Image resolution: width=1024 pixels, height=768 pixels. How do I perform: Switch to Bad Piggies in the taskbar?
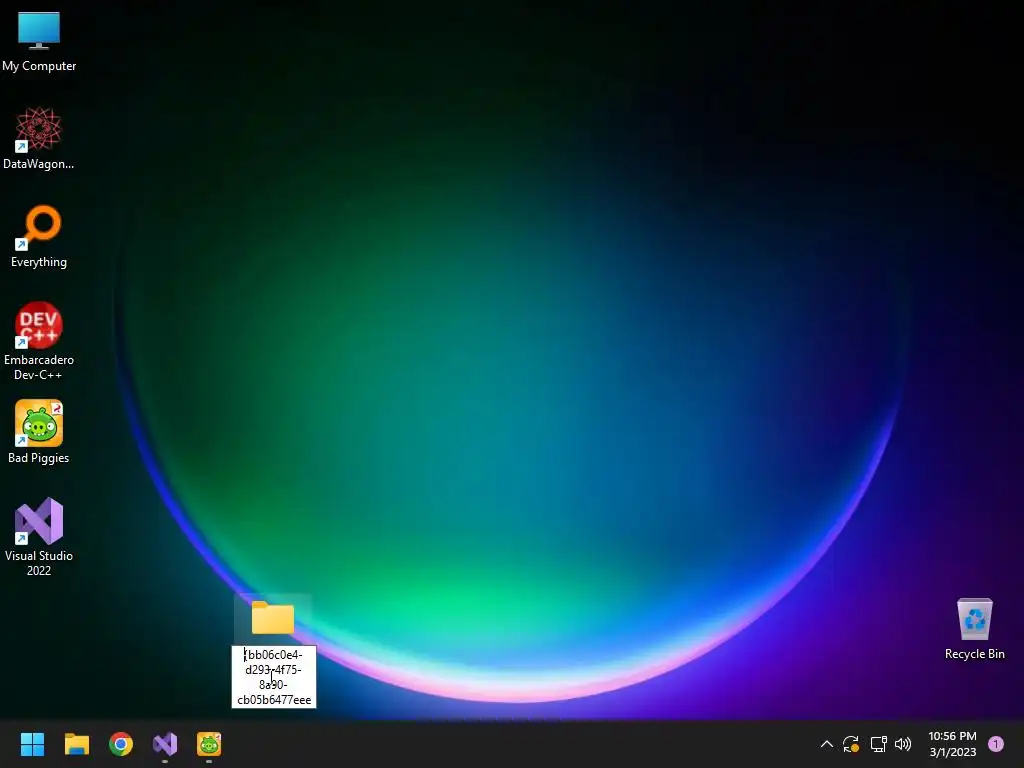point(209,744)
